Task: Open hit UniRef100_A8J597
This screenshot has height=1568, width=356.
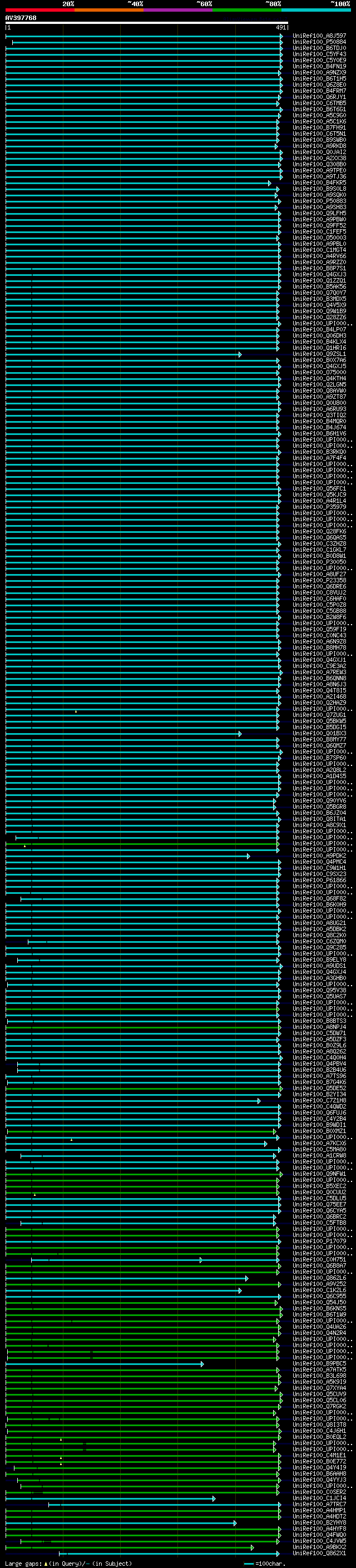Action: click(x=319, y=36)
